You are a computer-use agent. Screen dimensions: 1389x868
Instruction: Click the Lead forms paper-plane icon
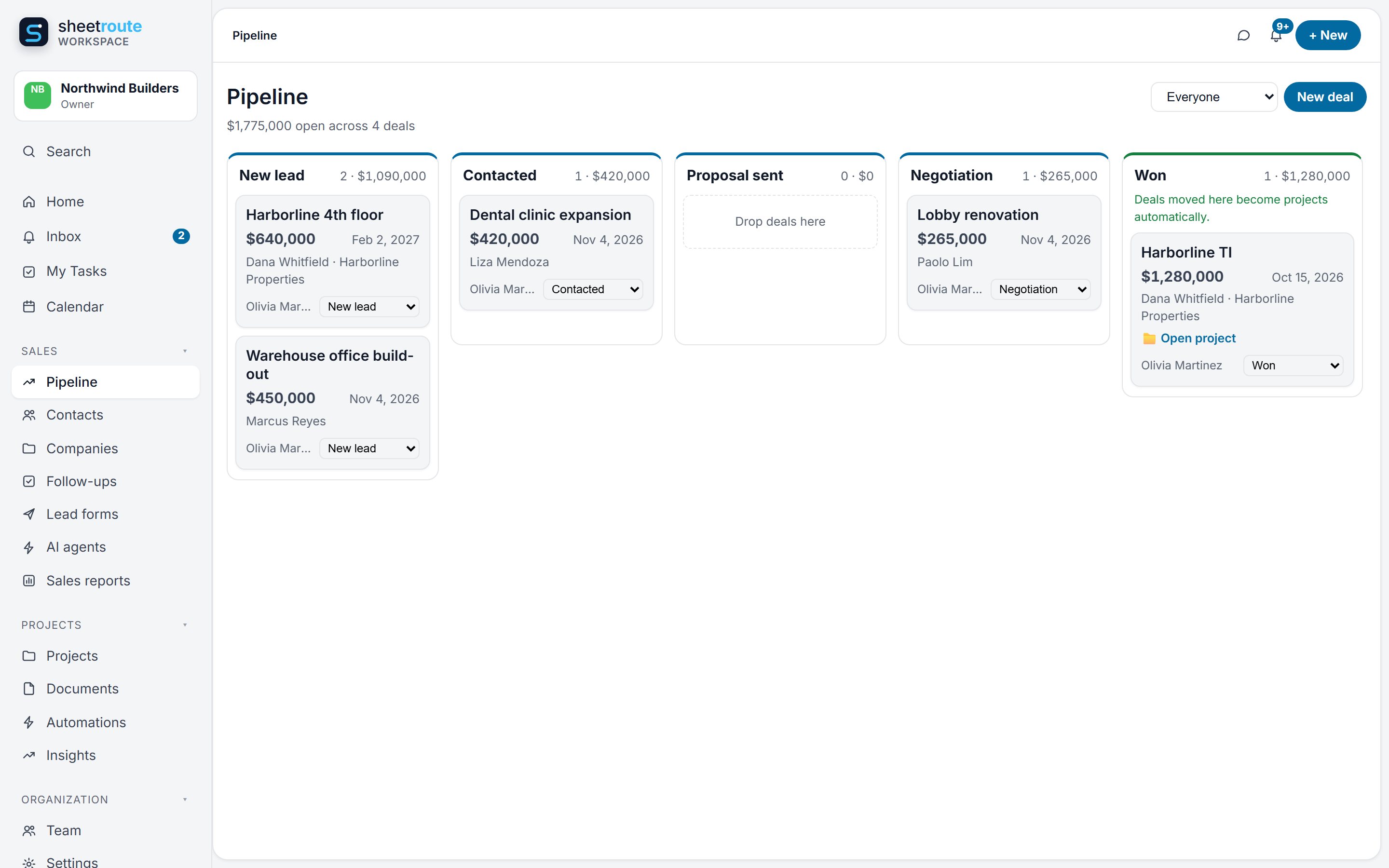pos(29,515)
